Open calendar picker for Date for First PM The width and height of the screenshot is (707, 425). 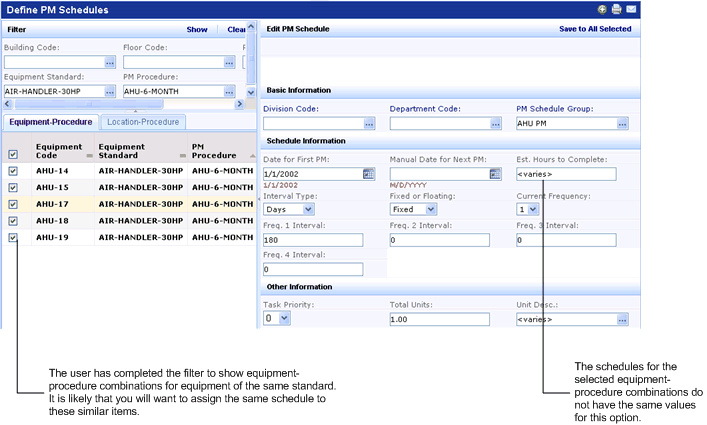(368, 174)
